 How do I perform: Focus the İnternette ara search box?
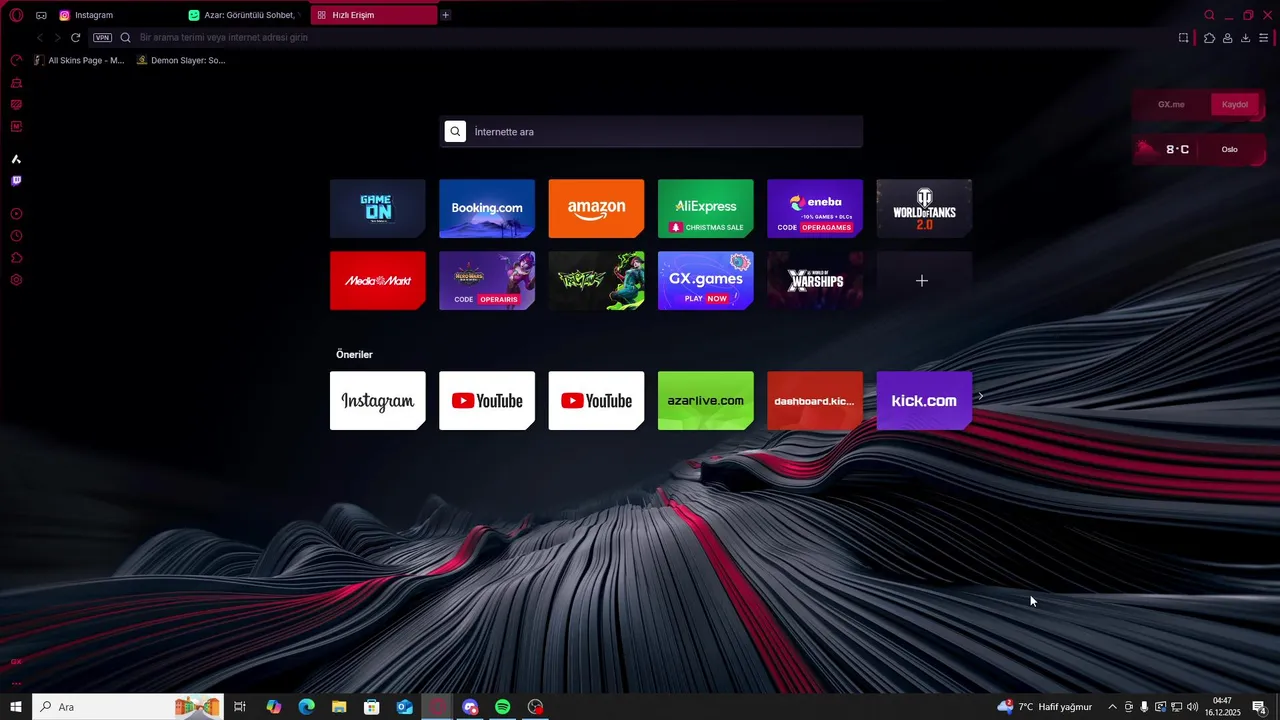651,131
